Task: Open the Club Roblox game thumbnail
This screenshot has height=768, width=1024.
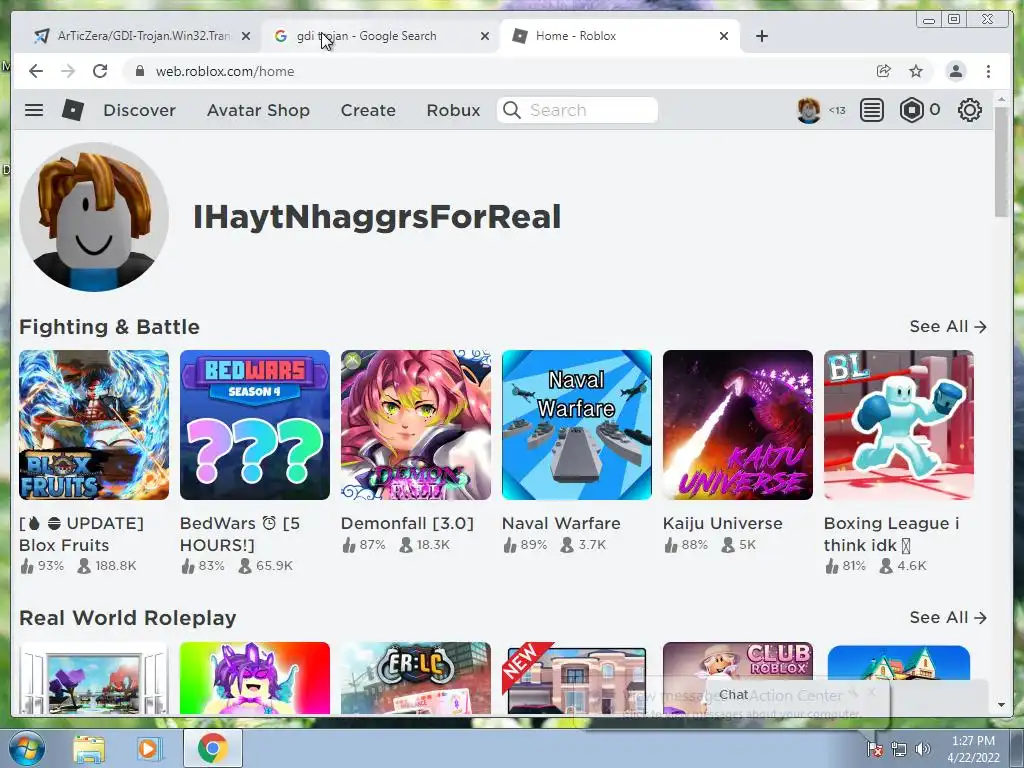Action: (x=737, y=678)
